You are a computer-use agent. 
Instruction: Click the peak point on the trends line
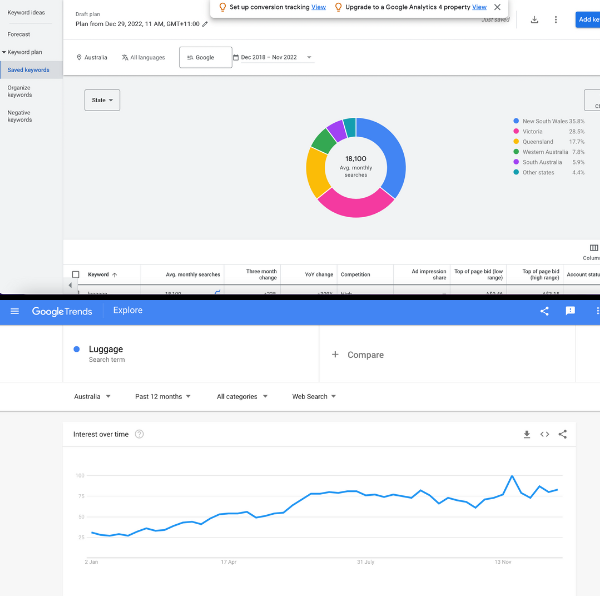(512, 476)
